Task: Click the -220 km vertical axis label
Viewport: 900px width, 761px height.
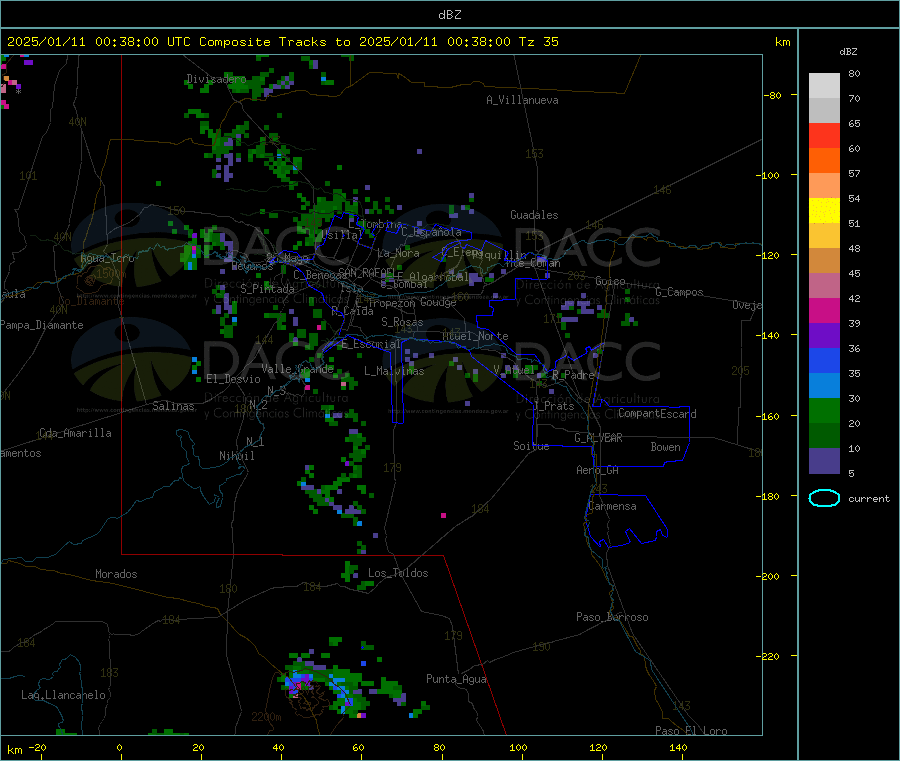Action: pyautogui.click(x=770, y=657)
